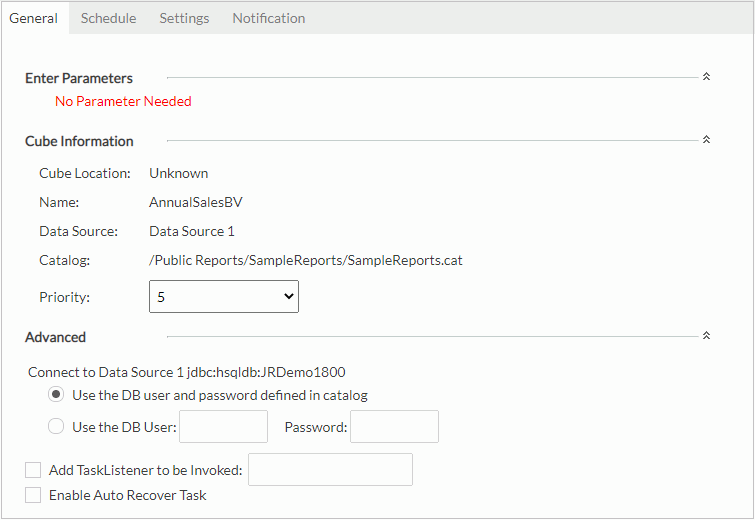755x520 pixels.
Task: Switch to the General tab
Action: coord(34,18)
